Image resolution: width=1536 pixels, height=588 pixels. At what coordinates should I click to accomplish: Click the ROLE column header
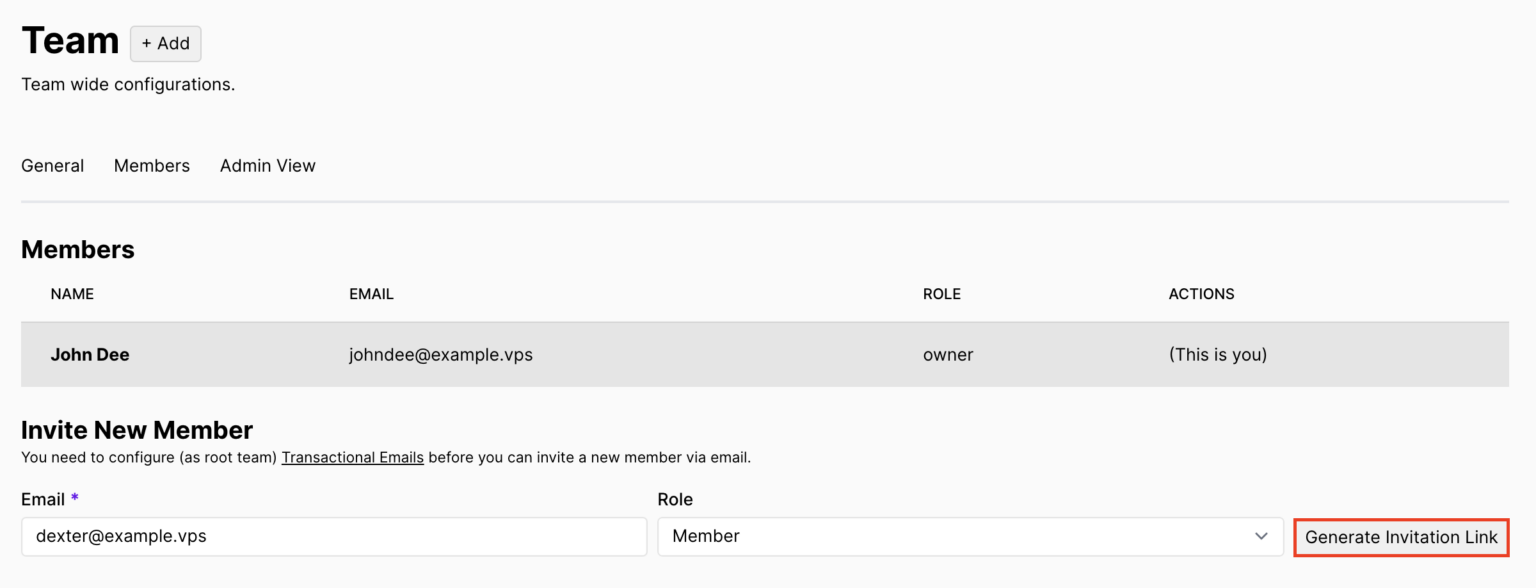click(x=941, y=293)
